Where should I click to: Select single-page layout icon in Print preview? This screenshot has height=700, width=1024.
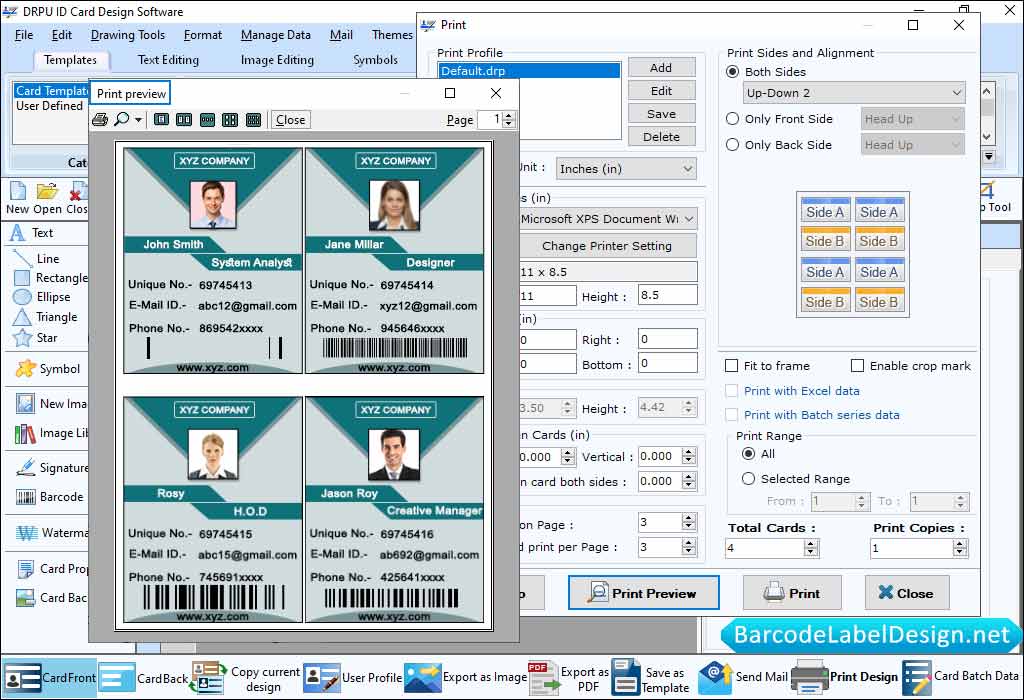161,119
